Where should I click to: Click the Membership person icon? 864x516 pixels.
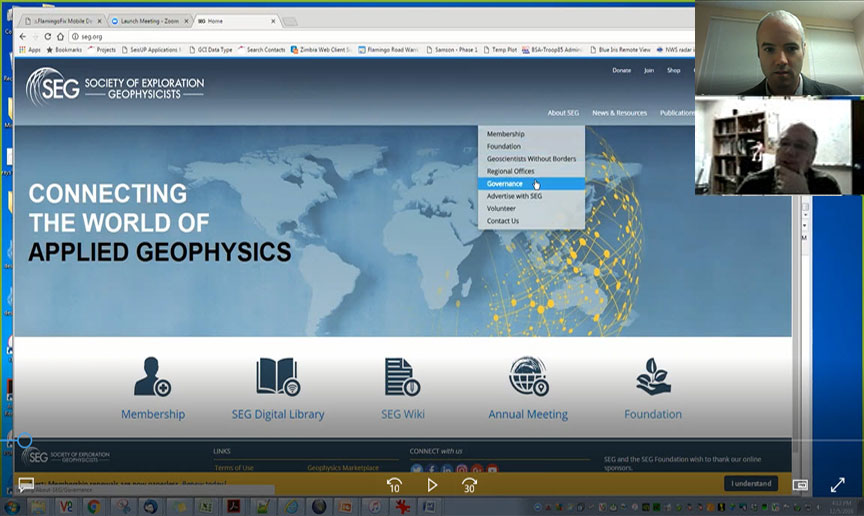(152, 376)
